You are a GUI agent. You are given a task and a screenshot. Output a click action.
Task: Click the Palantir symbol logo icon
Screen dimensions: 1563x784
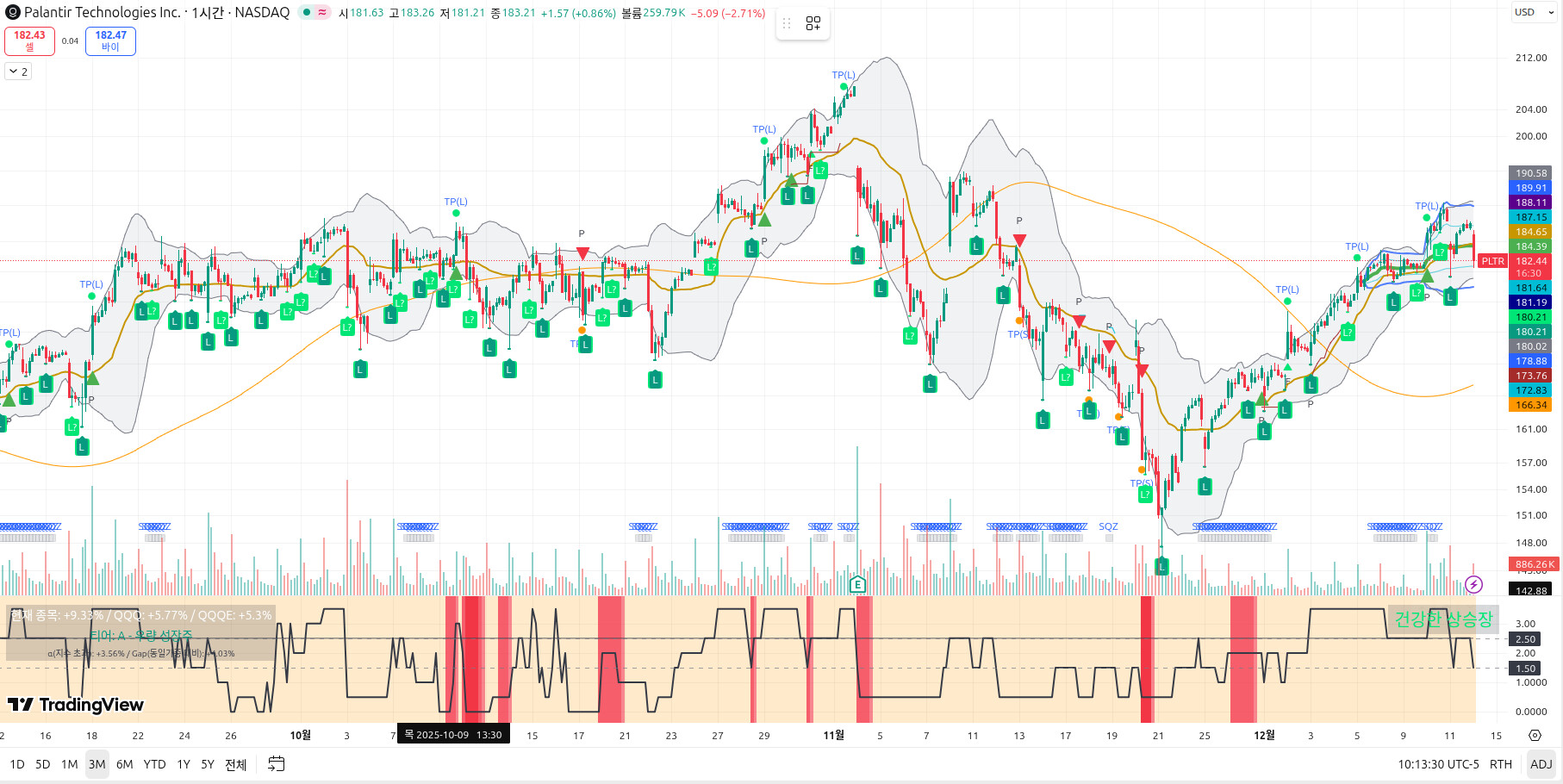(x=13, y=12)
